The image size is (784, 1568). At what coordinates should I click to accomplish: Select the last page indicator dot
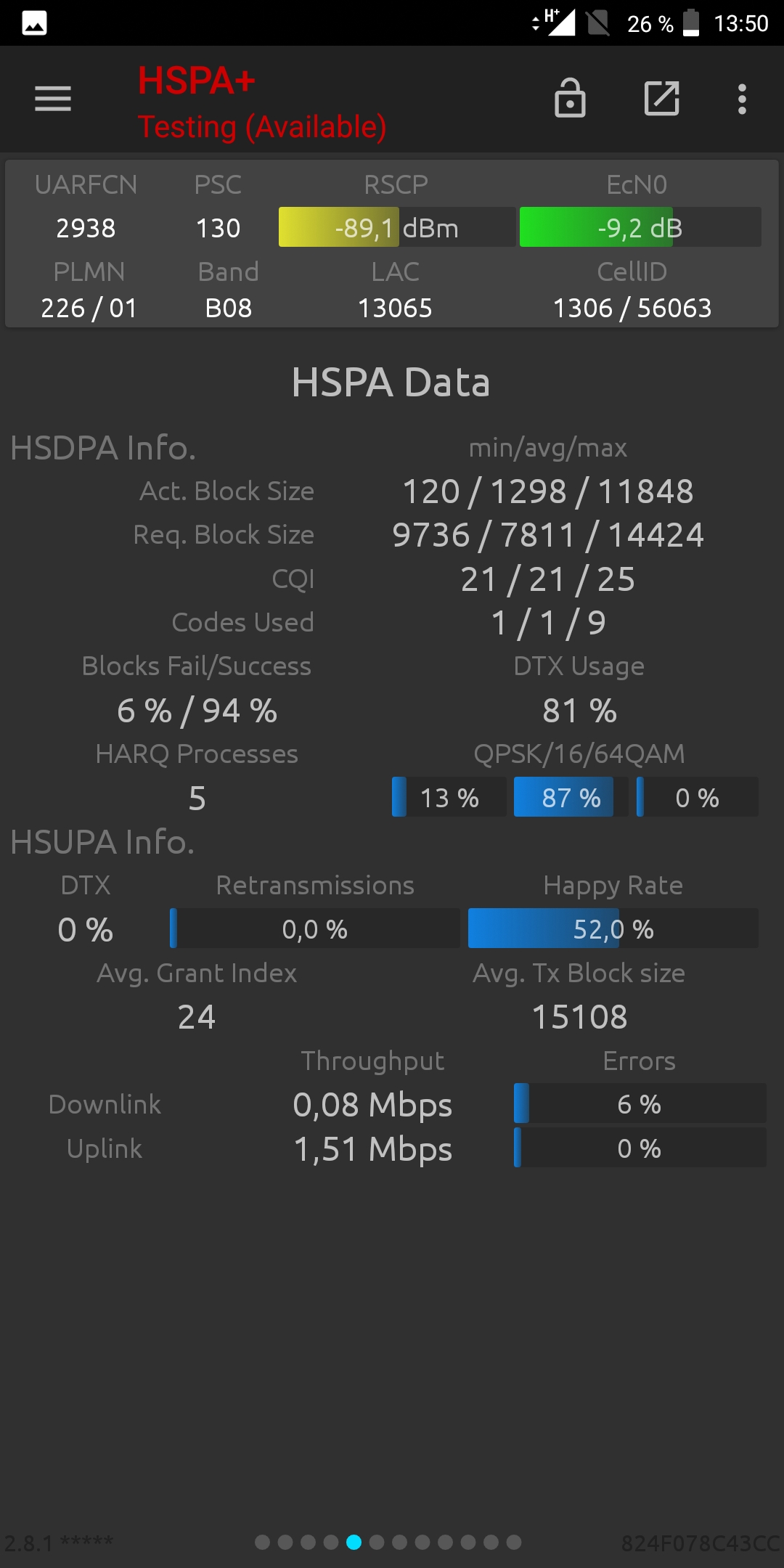(514, 1542)
